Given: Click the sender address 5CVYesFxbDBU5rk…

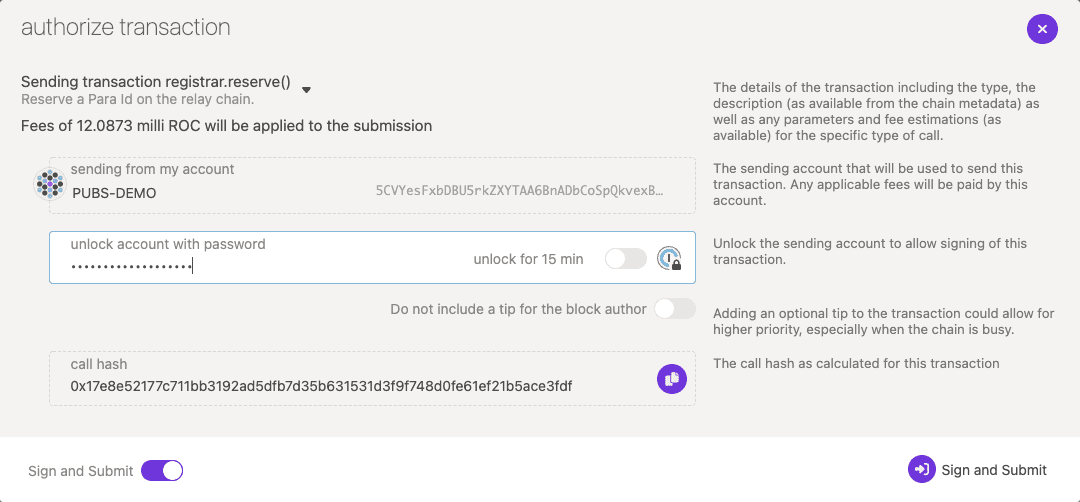Looking at the screenshot, I should [519, 191].
